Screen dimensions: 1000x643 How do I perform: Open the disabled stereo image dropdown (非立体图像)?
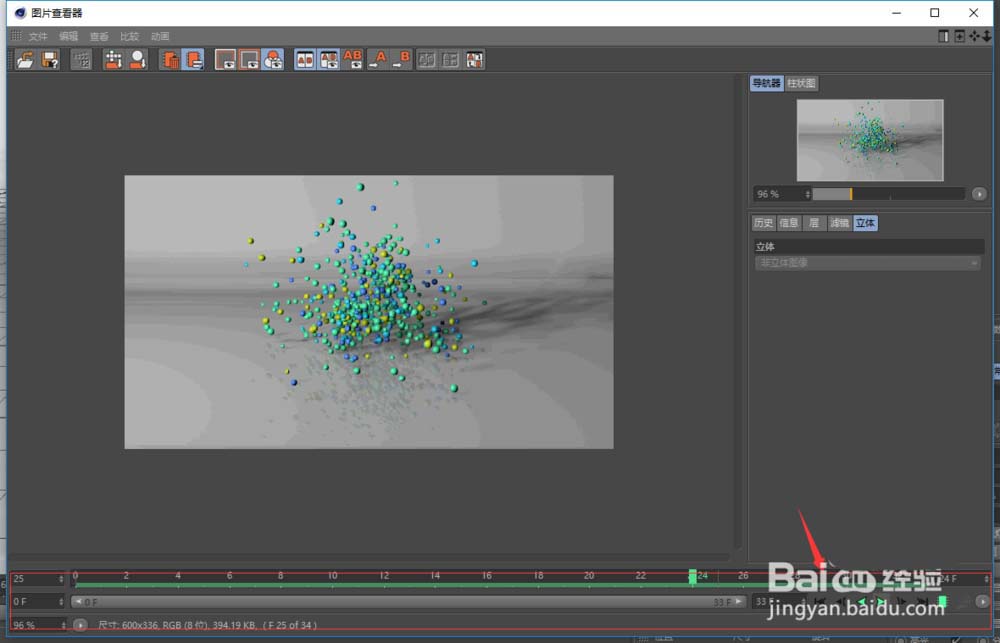click(867, 263)
